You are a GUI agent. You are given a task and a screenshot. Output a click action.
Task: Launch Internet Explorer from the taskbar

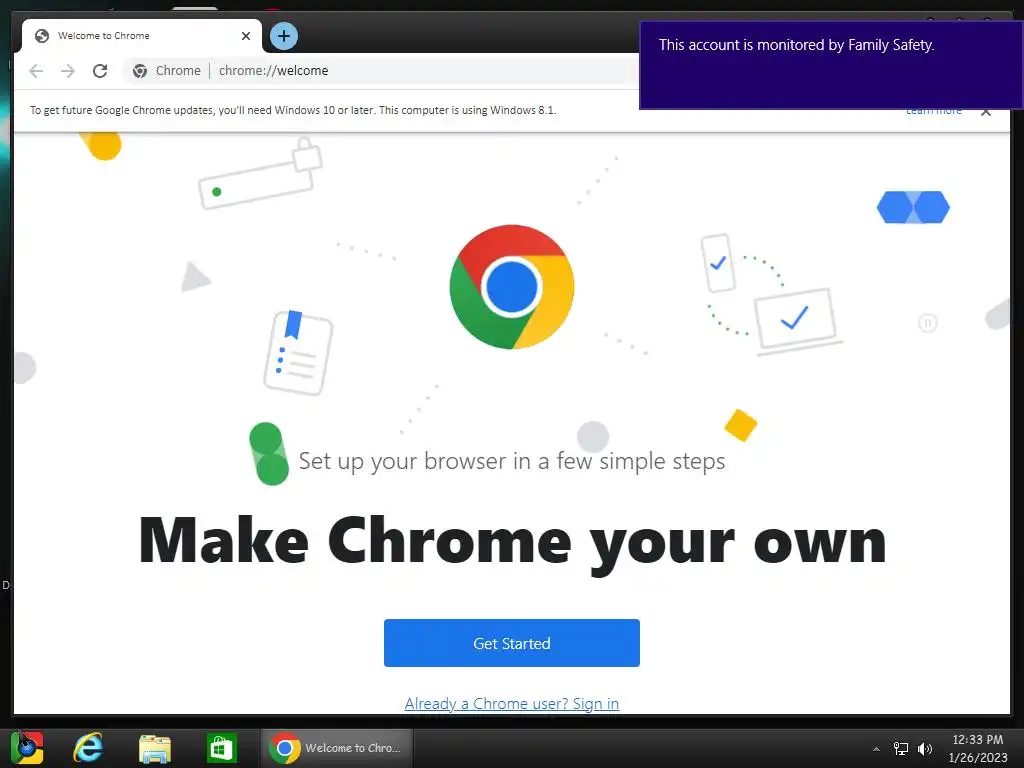tap(88, 748)
